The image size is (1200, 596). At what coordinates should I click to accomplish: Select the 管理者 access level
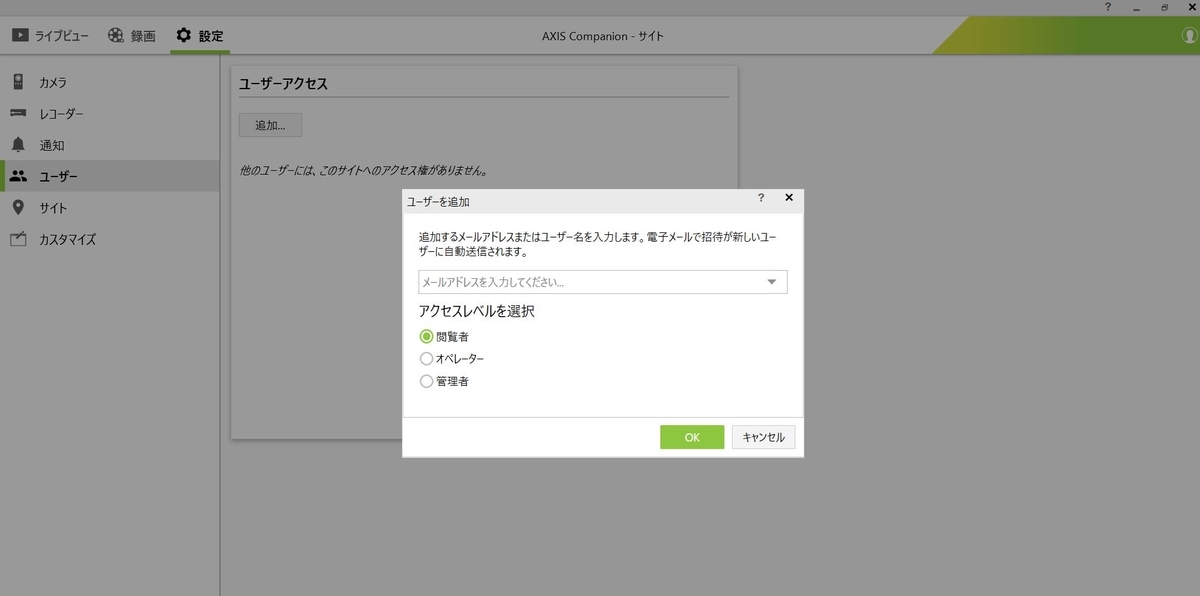(x=427, y=381)
